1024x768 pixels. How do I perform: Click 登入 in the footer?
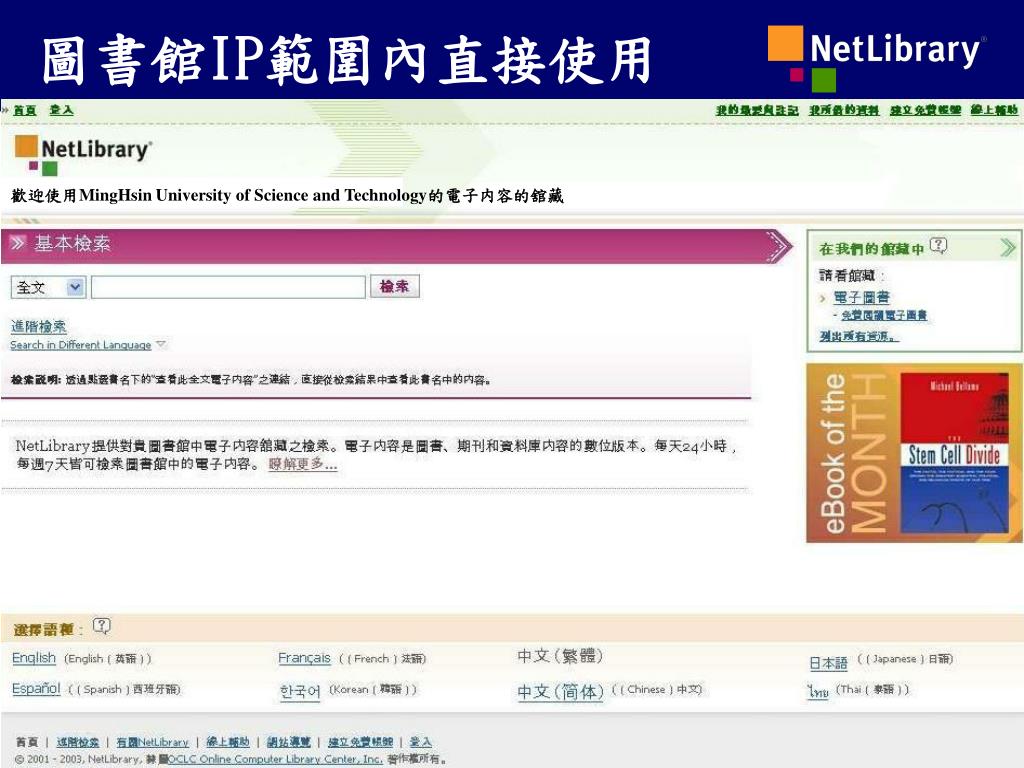point(421,742)
